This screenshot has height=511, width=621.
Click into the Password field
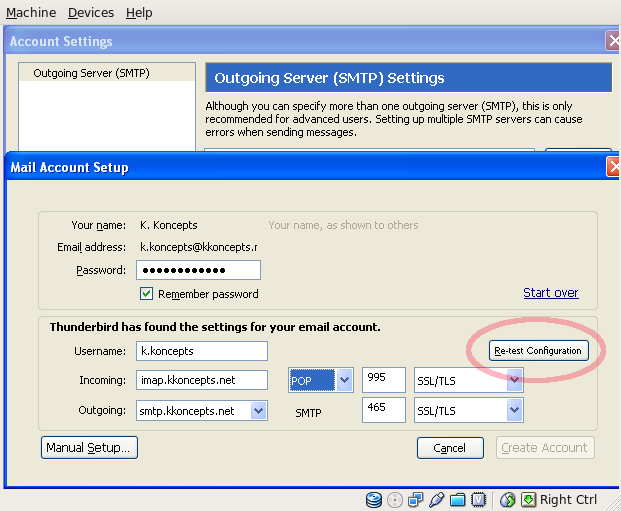pyautogui.click(x=197, y=270)
